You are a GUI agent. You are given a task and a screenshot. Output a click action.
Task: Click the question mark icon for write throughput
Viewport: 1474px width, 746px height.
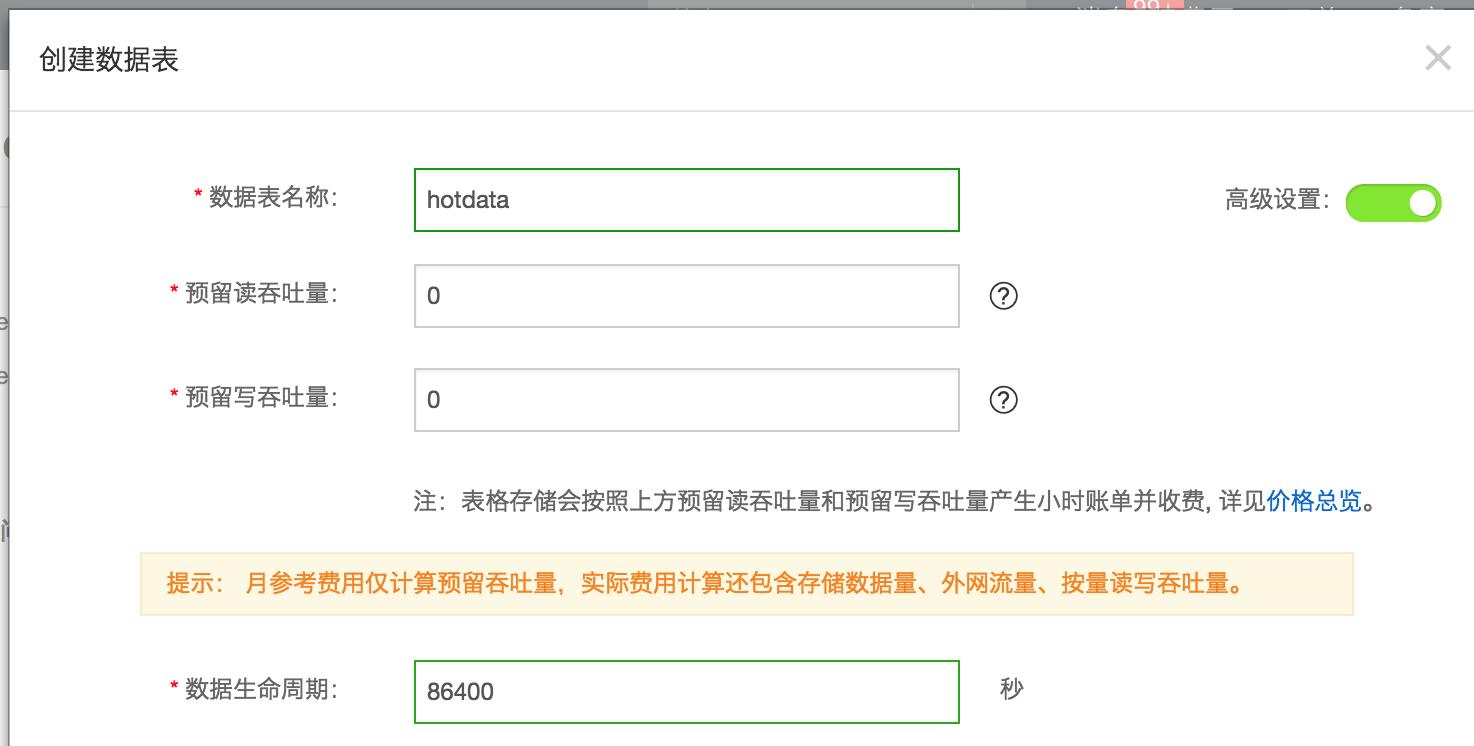(1004, 399)
